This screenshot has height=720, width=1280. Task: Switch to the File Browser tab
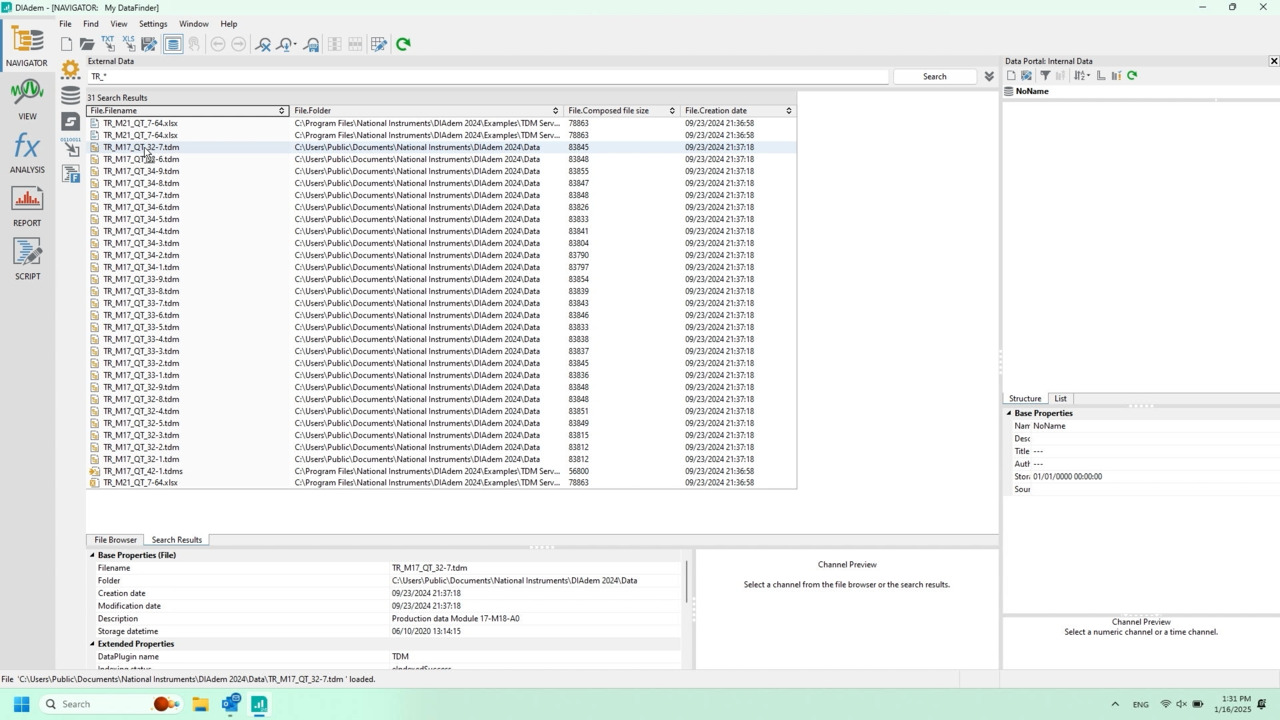116,540
